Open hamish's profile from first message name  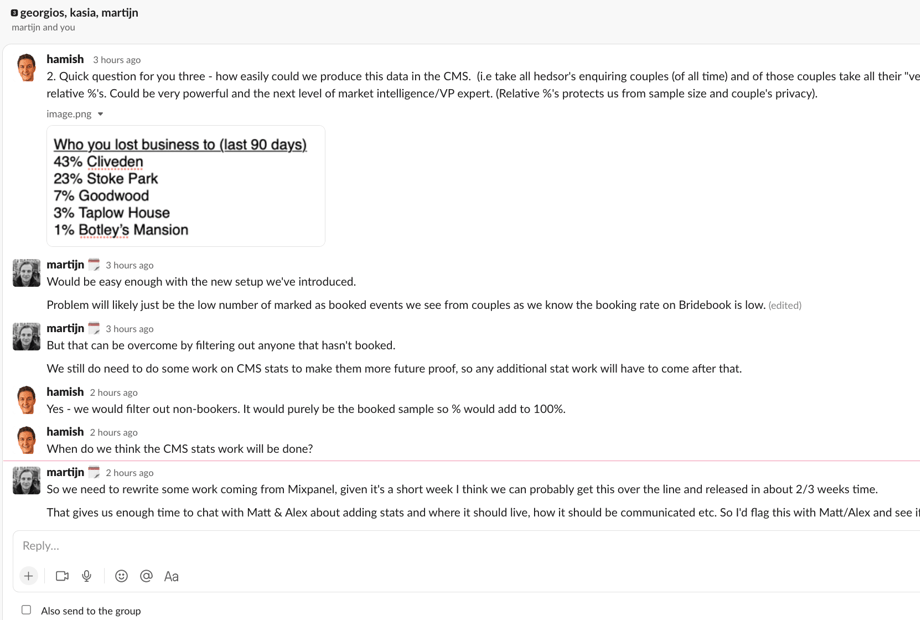point(65,59)
